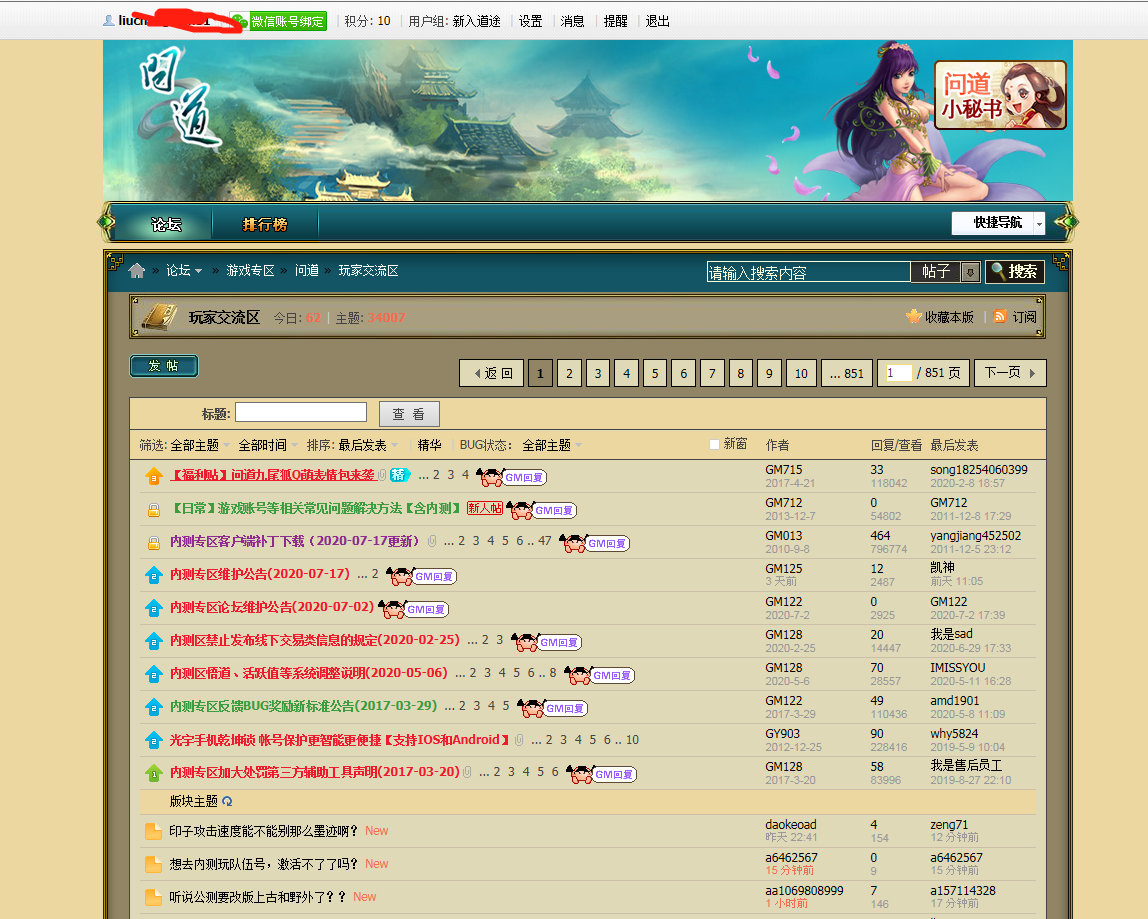Open thread 印子攻击速度能不能别那么墨迹啊
This screenshot has width=1148, height=919.
coord(264,830)
